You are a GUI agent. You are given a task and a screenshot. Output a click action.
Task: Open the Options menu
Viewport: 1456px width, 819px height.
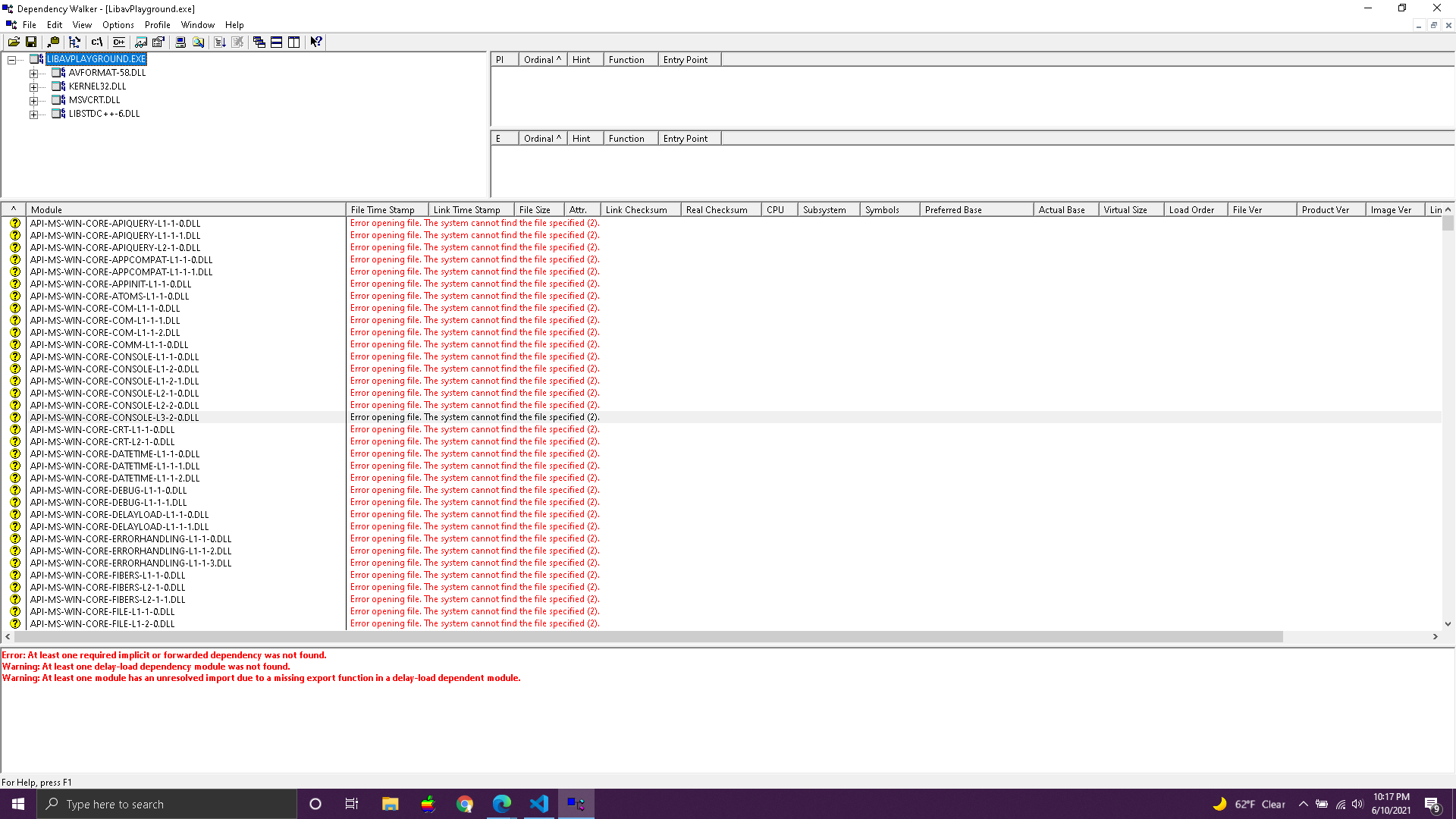(118, 25)
